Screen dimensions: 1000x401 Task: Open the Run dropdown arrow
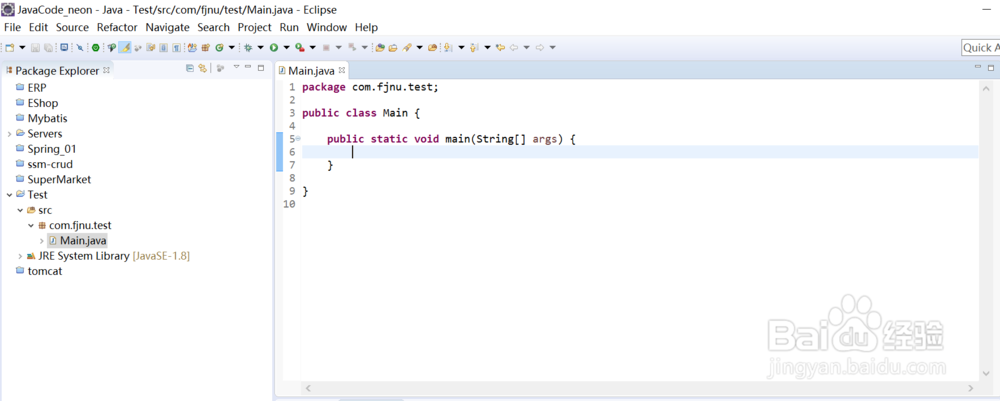click(x=286, y=47)
